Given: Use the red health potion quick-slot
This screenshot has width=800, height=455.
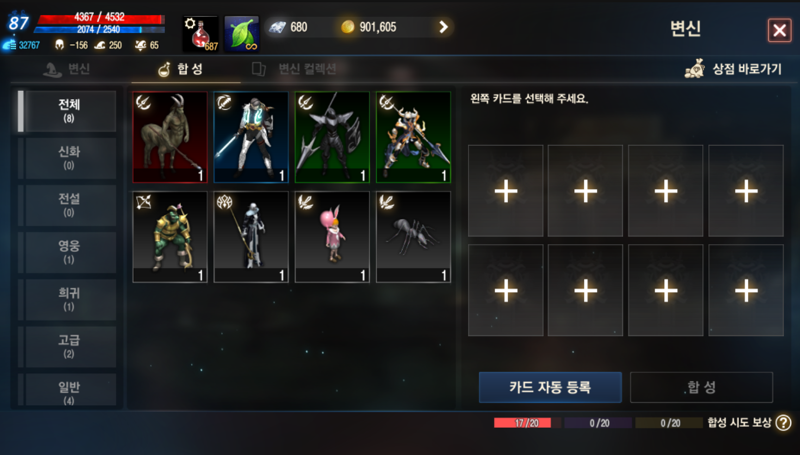Looking at the screenshot, I should click(x=201, y=34).
